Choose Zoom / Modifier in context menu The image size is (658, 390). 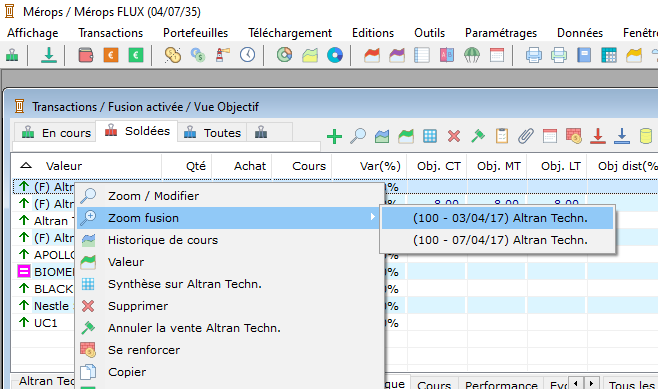click(x=230, y=196)
